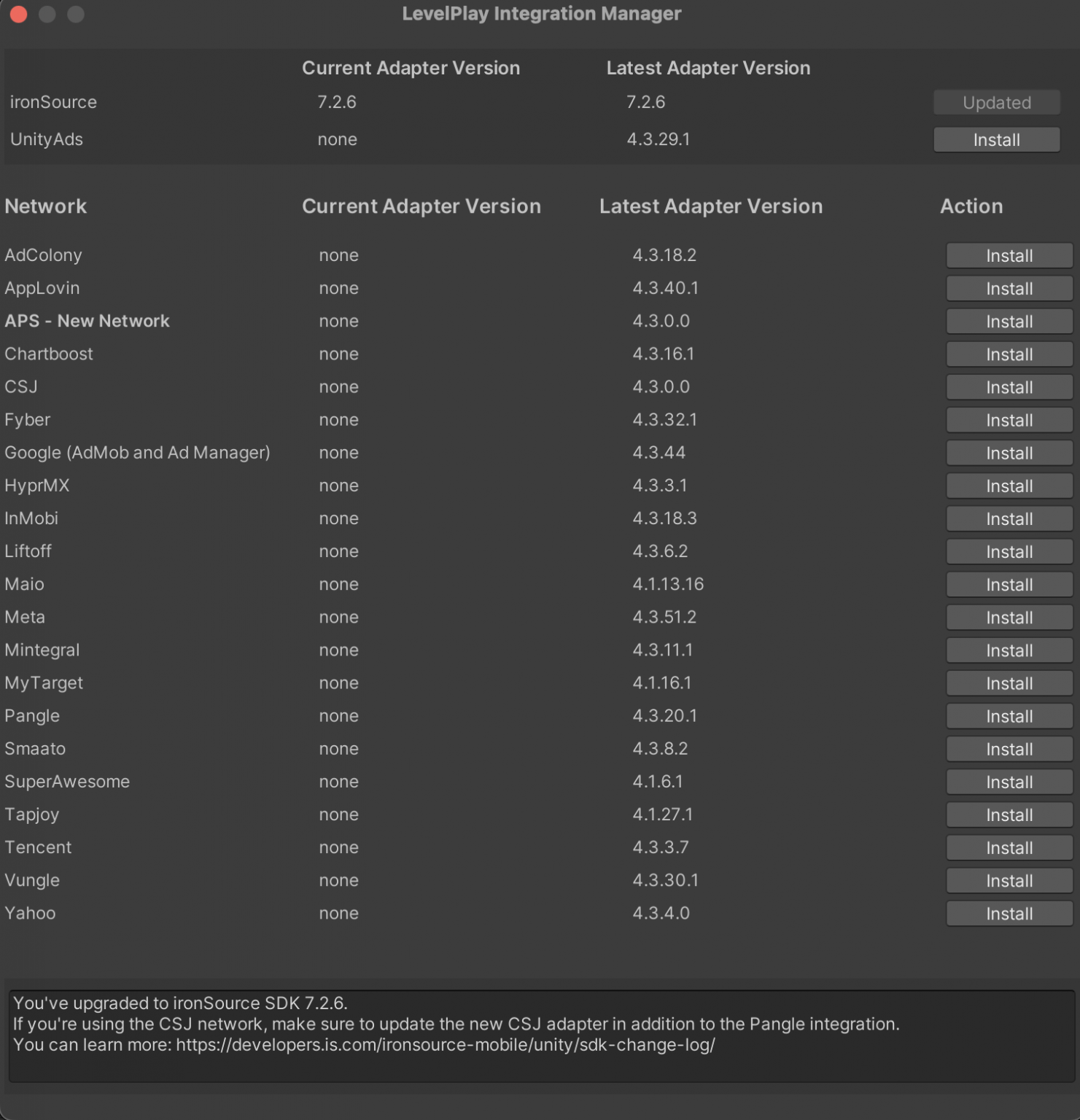The image size is (1080, 1120).
Task: Install the Liftoff adapter
Action: [1009, 551]
